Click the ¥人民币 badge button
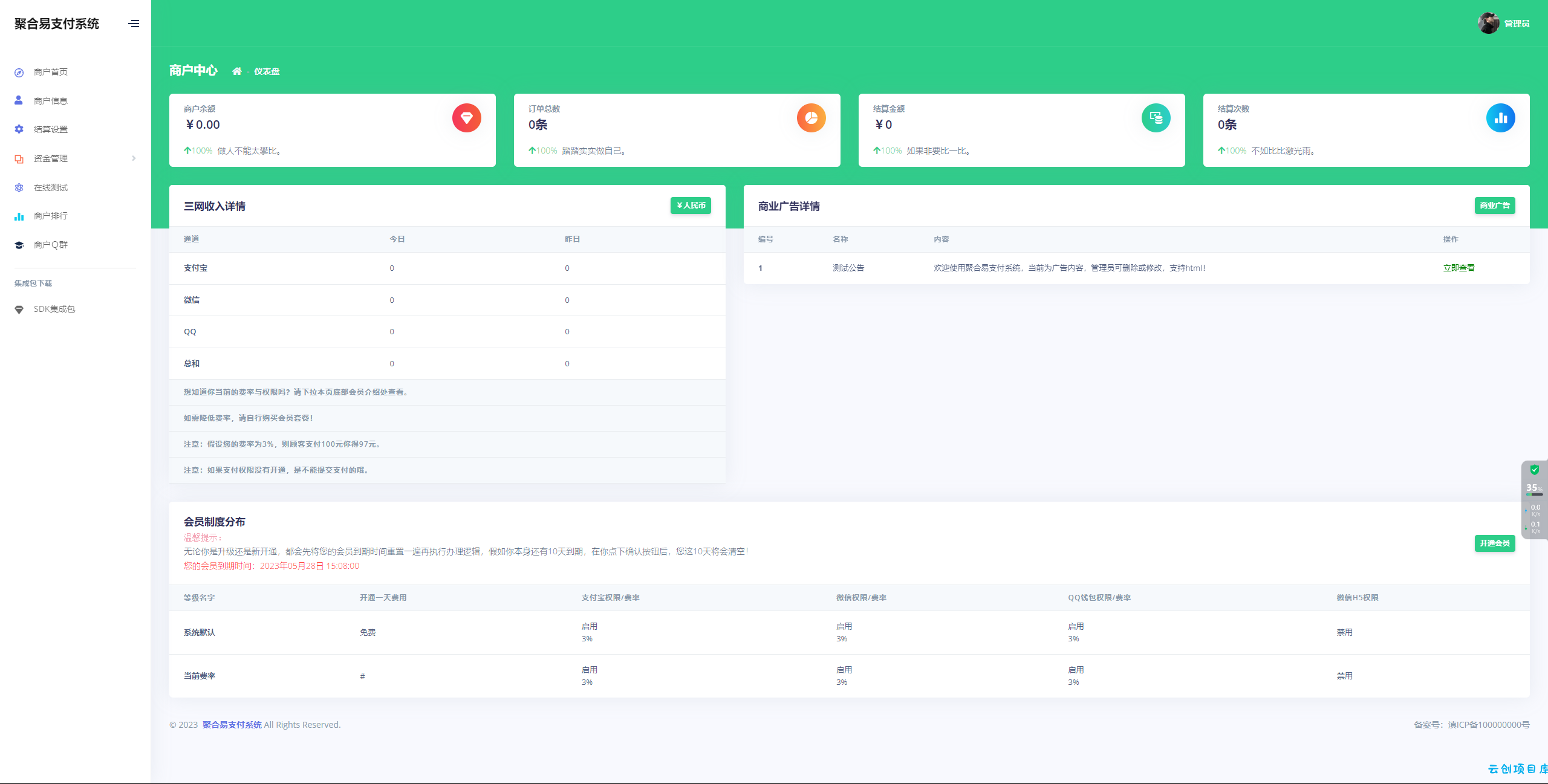 691,206
